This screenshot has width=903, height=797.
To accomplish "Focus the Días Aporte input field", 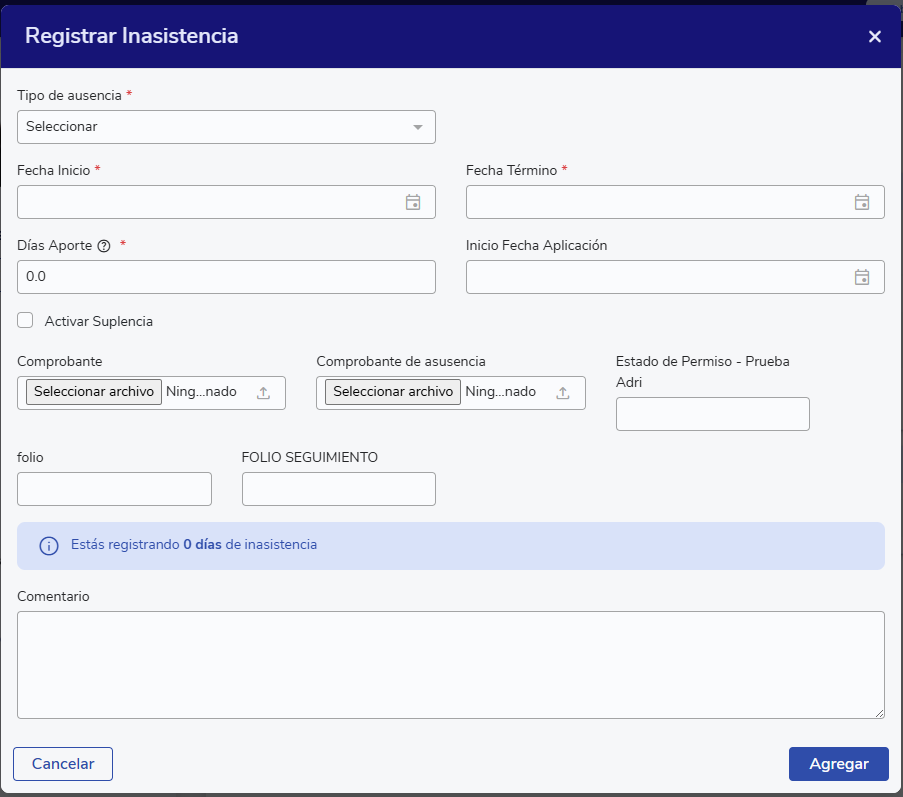I will pos(226,277).
